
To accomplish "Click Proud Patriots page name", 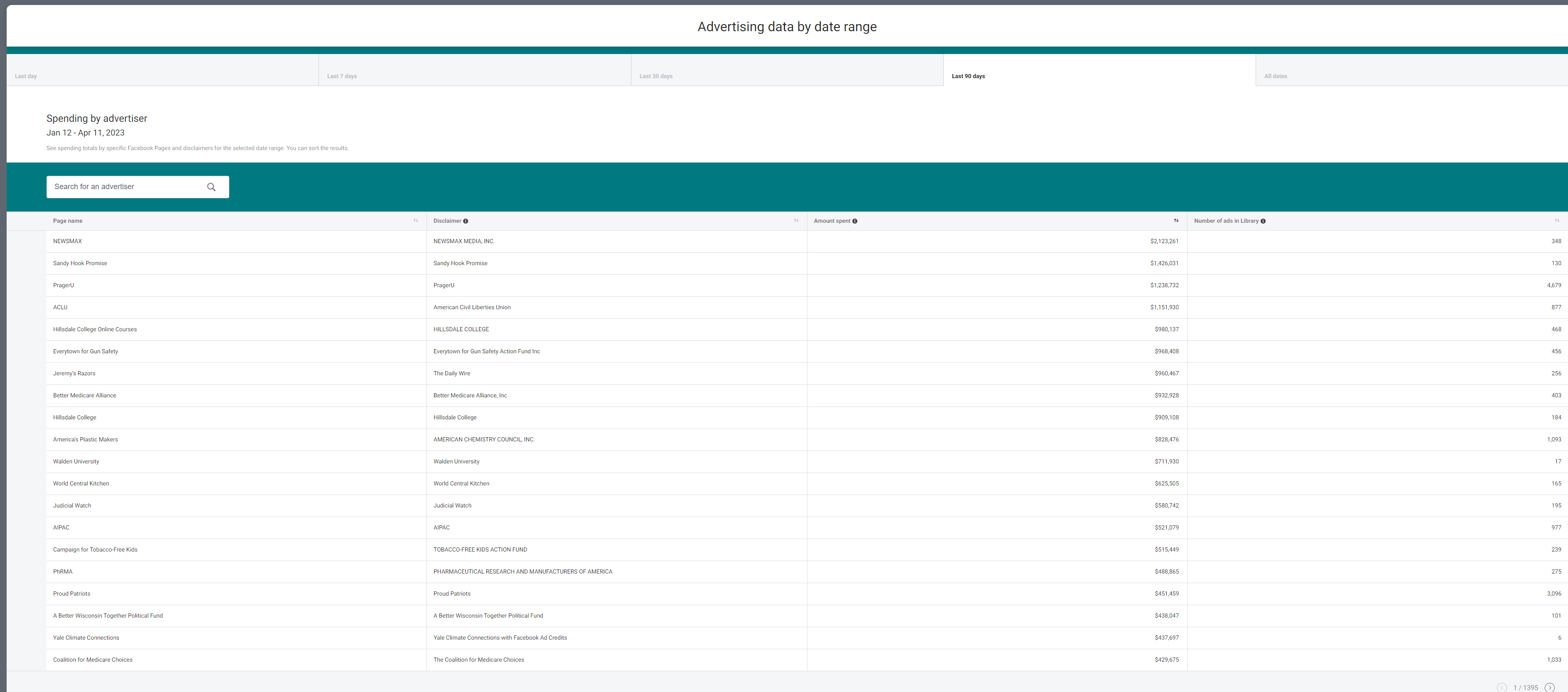I will pyautogui.click(x=71, y=593).
